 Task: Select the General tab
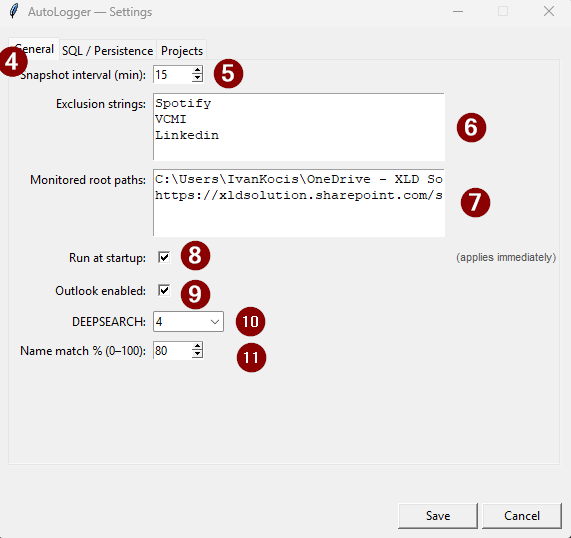34,48
